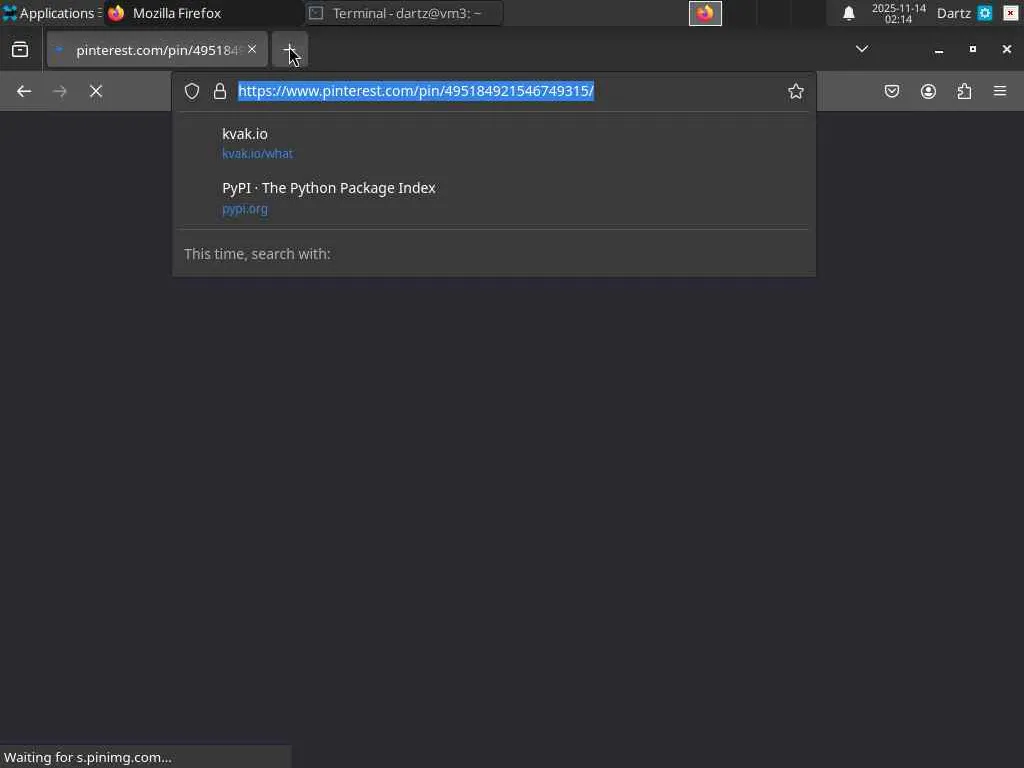
Task: Open the Dartz user menu
Action: click(953, 13)
